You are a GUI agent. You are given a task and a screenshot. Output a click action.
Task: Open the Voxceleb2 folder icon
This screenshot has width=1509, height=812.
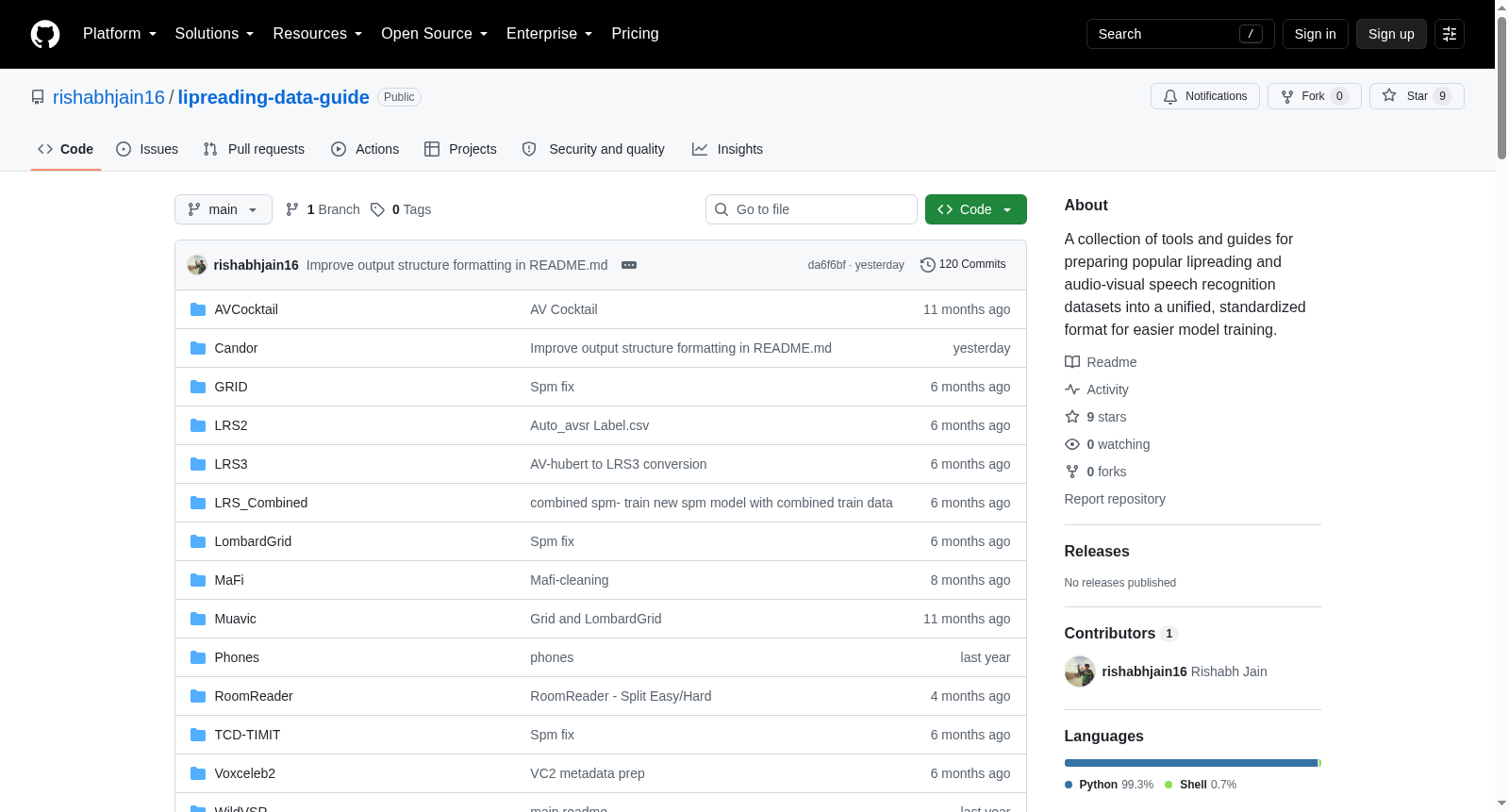click(x=198, y=773)
